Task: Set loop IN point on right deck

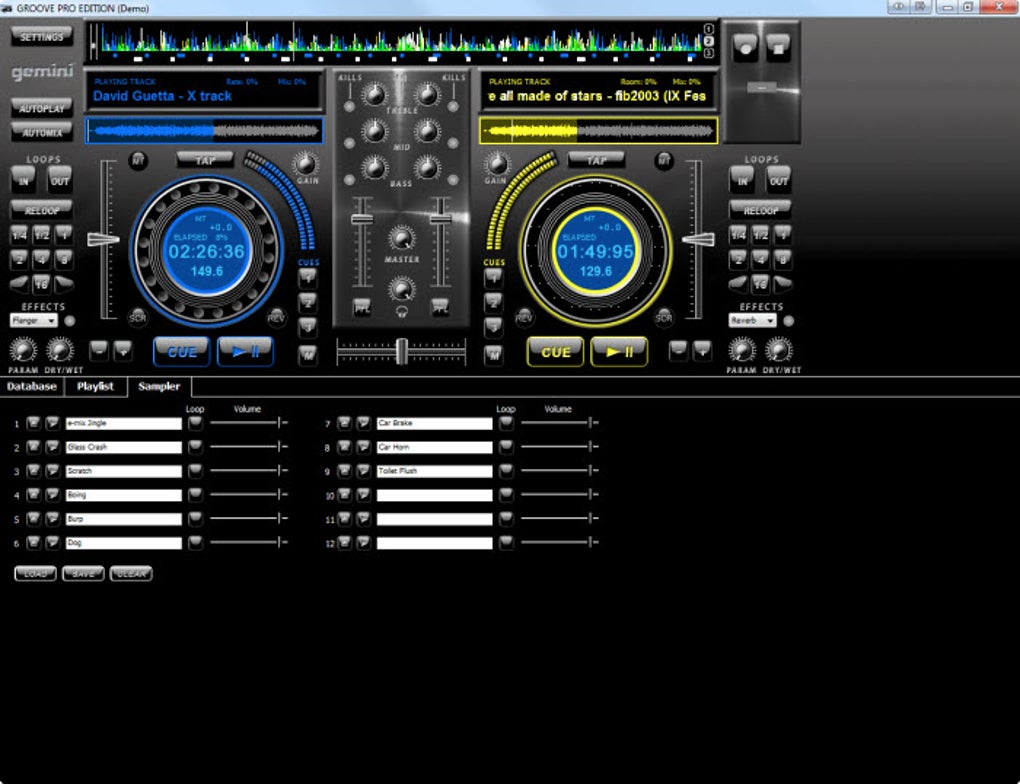Action: click(742, 180)
